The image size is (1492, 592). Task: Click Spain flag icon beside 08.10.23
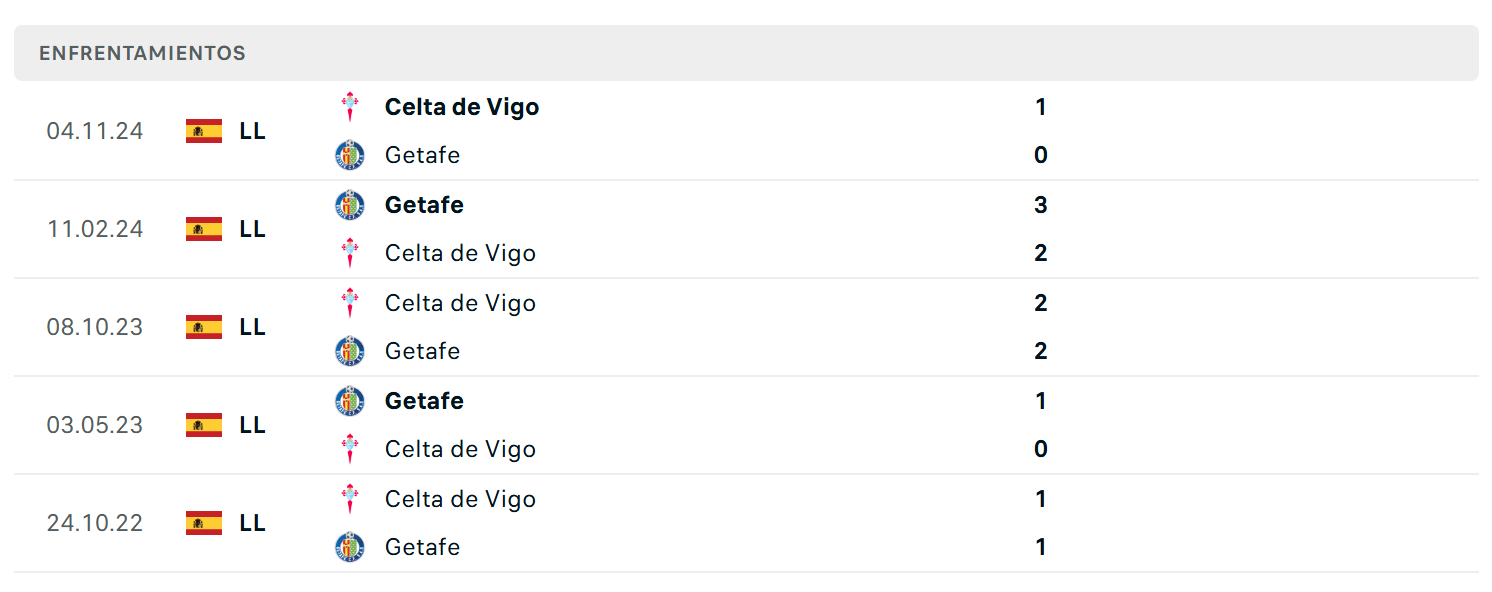[x=204, y=327]
